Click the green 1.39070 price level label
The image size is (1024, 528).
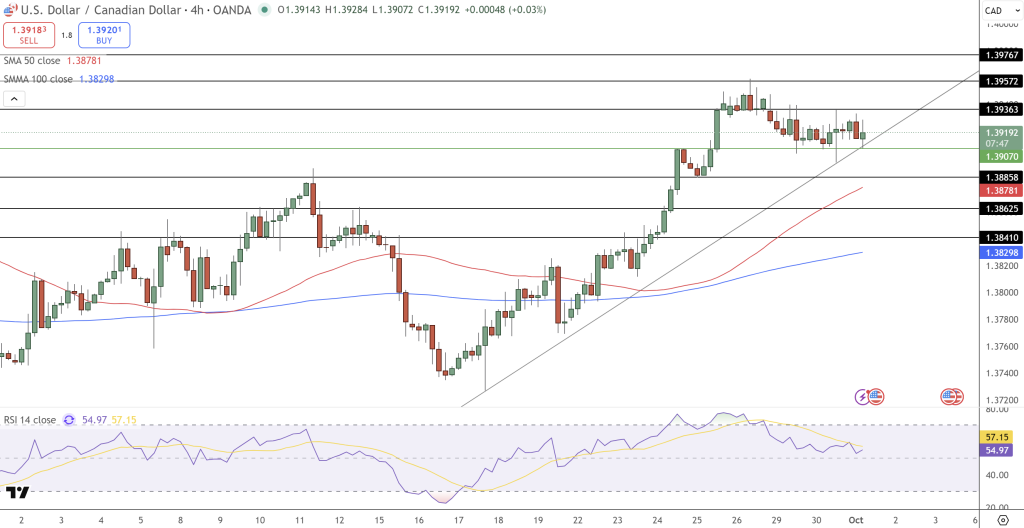pos(1000,157)
